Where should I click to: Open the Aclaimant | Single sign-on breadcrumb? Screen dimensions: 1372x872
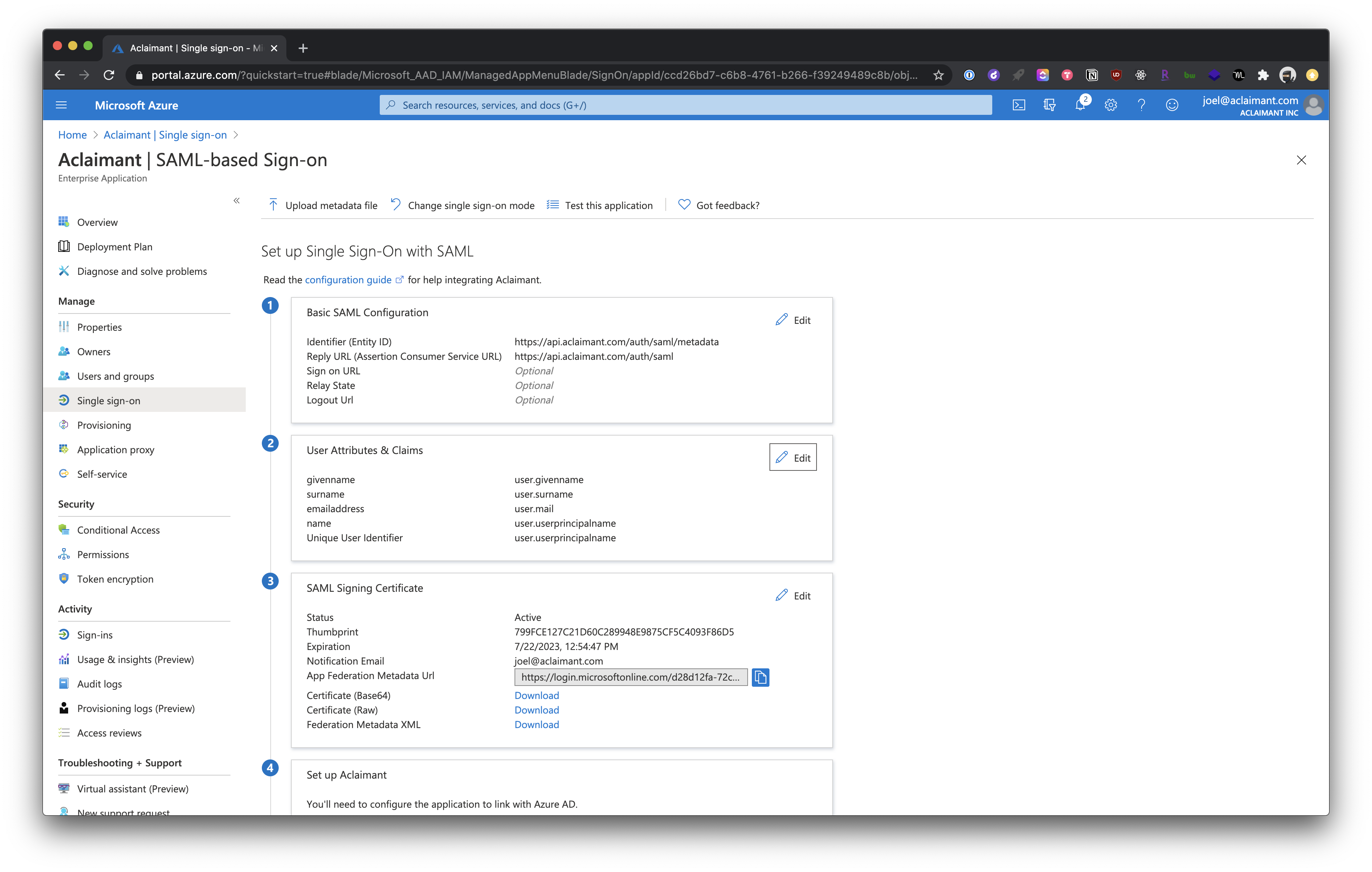point(165,135)
